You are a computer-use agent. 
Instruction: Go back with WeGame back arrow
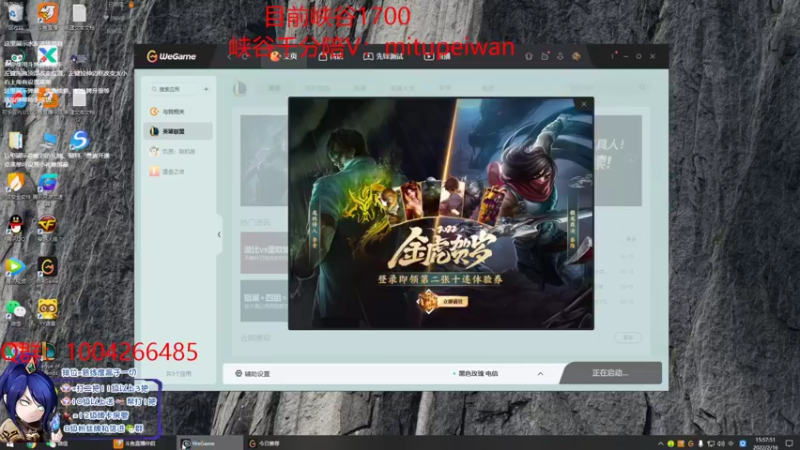(230, 57)
